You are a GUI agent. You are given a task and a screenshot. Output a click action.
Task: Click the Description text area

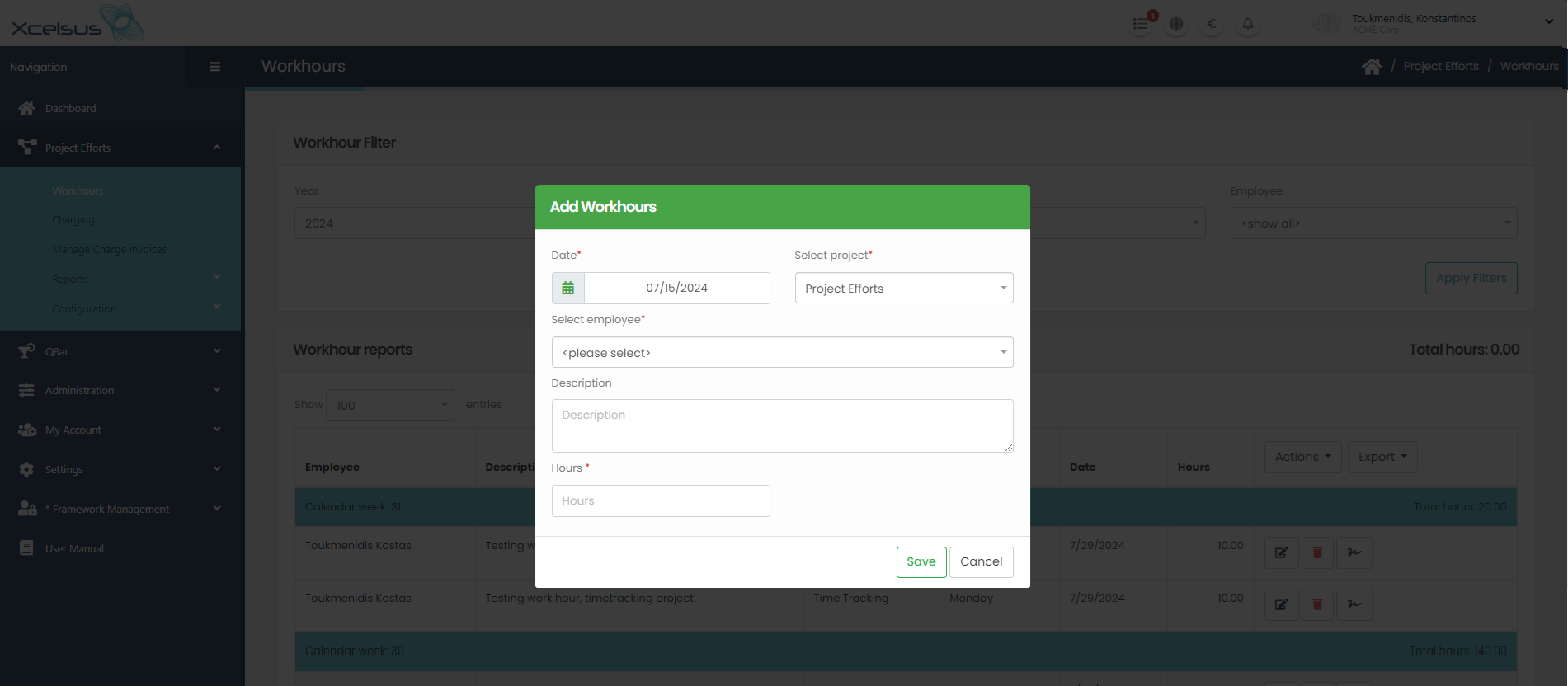pyautogui.click(x=782, y=425)
